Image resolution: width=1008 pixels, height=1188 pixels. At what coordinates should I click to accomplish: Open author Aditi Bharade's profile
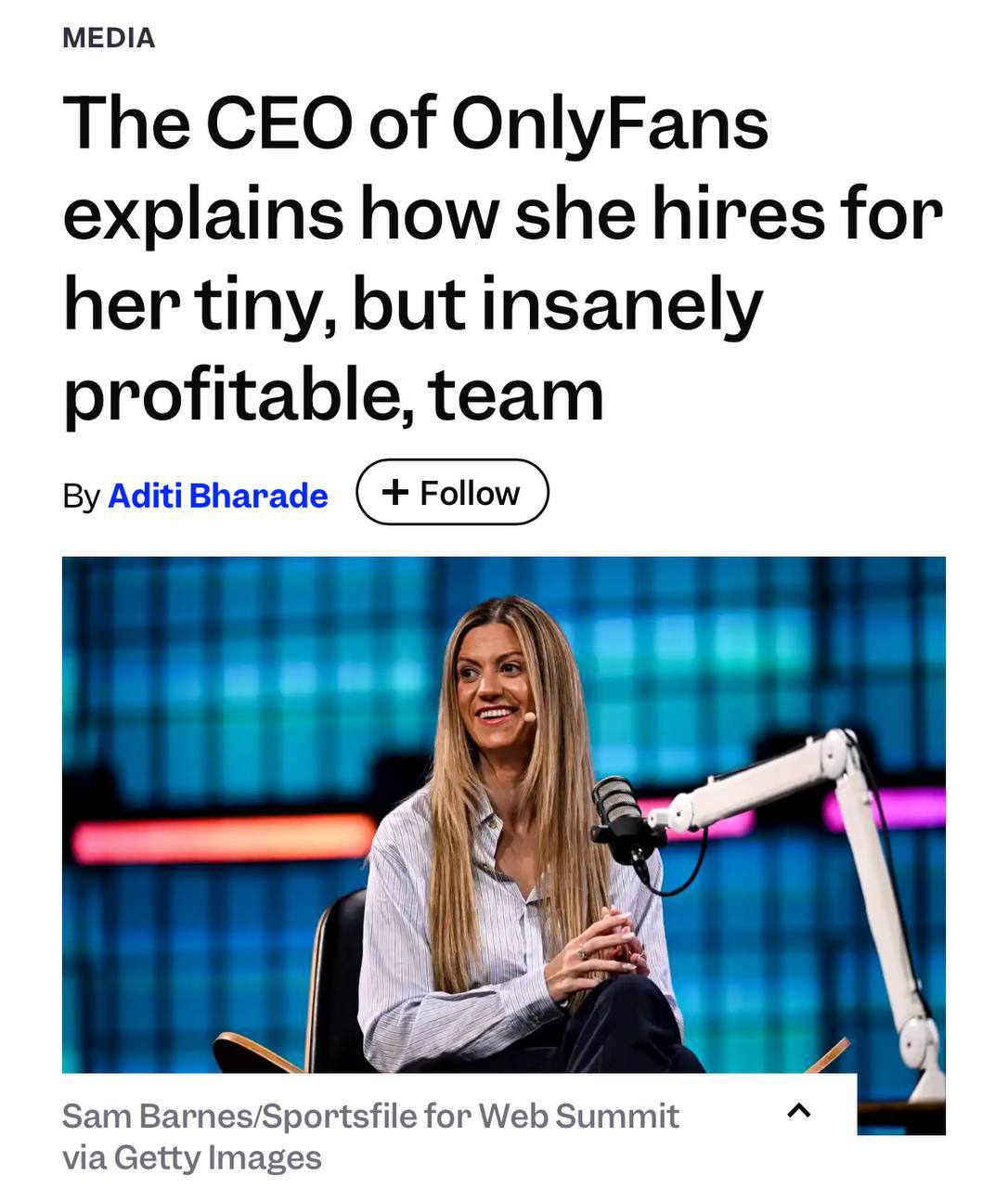[218, 496]
